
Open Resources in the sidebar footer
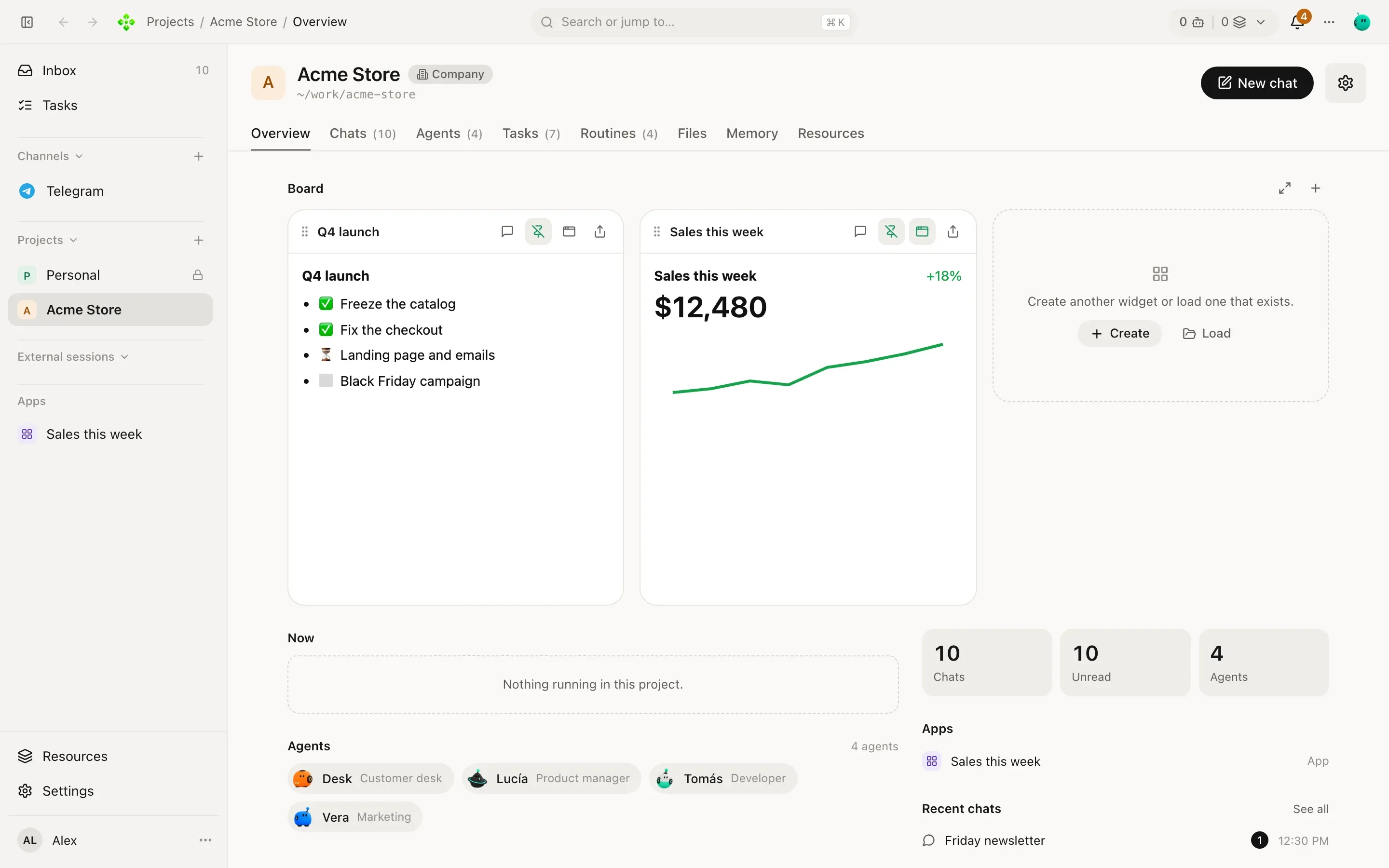tap(113, 756)
